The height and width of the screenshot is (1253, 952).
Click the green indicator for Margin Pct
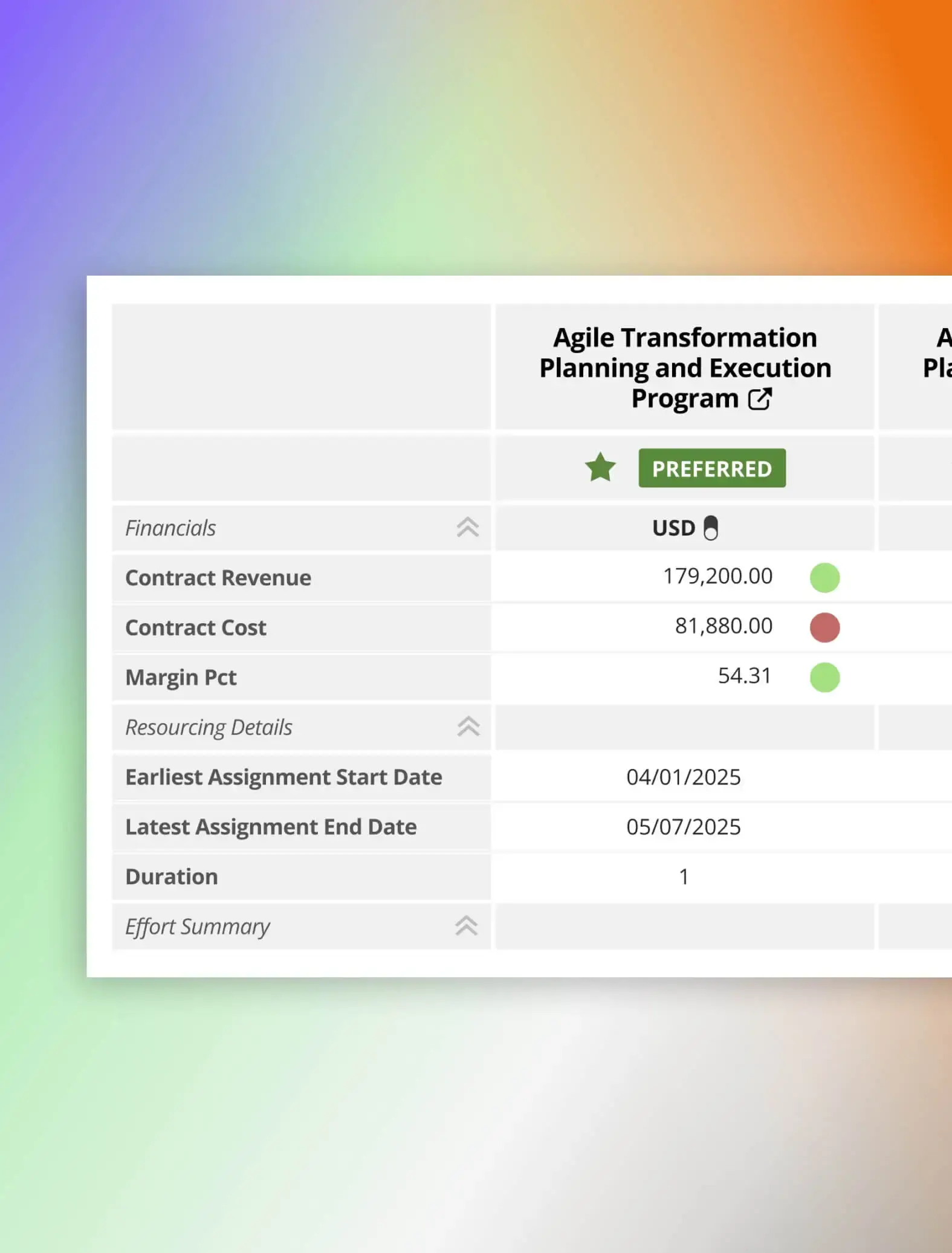click(x=824, y=677)
